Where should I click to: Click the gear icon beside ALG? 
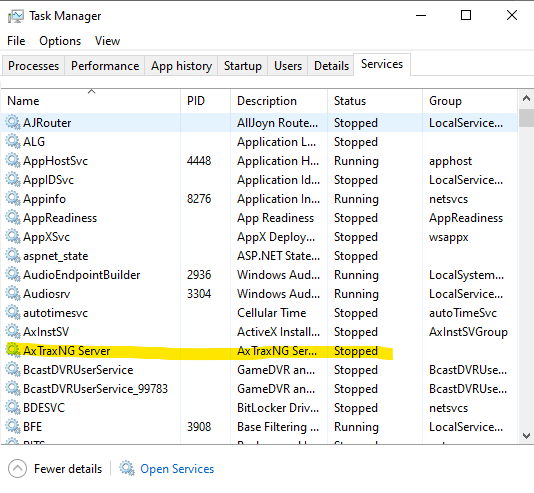(x=13, y=142)
